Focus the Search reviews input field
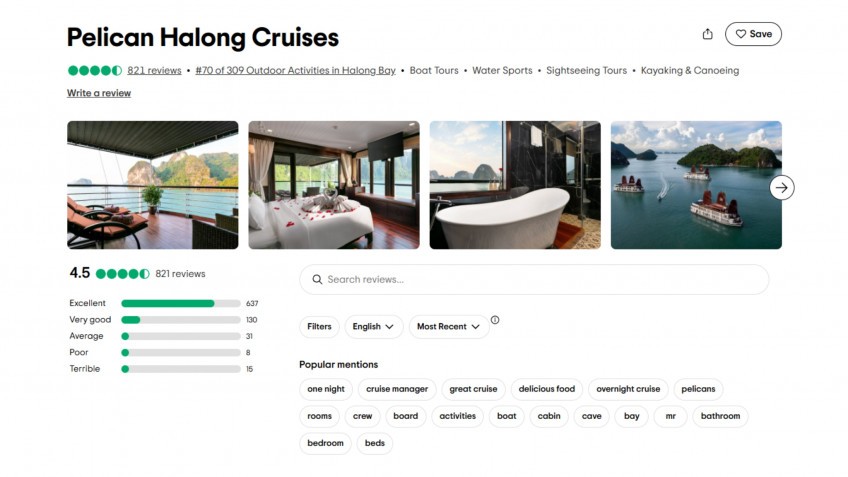This screenshot has width=848, height=477. [x=540, y=280]
